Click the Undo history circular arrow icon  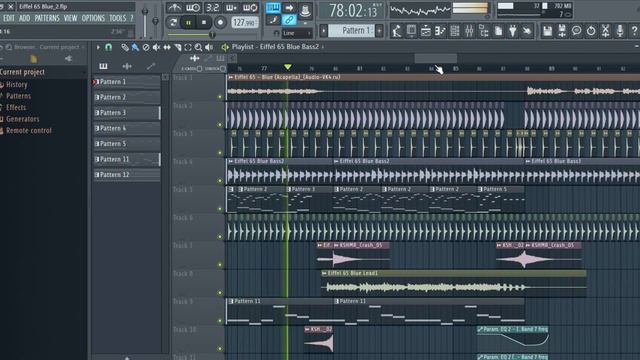[x=591, y=31]
